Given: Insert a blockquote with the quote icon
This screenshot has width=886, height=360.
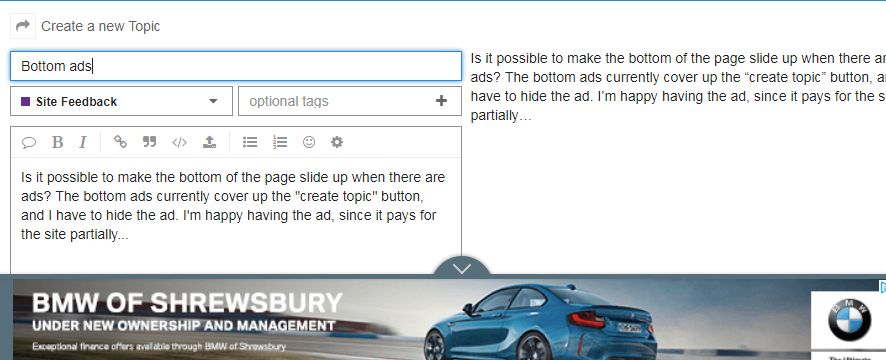Looking at the screenshot, I should [x=149, y=142].
